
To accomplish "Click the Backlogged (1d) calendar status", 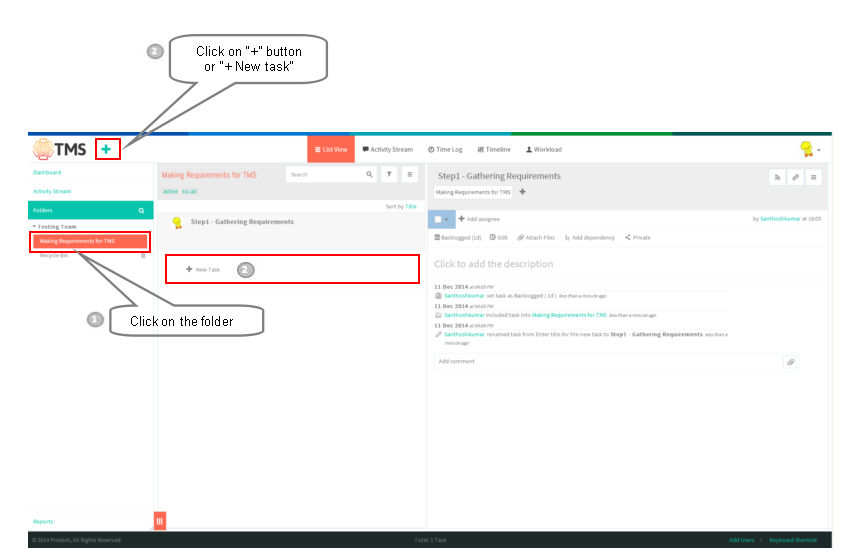I will (458, 238).
